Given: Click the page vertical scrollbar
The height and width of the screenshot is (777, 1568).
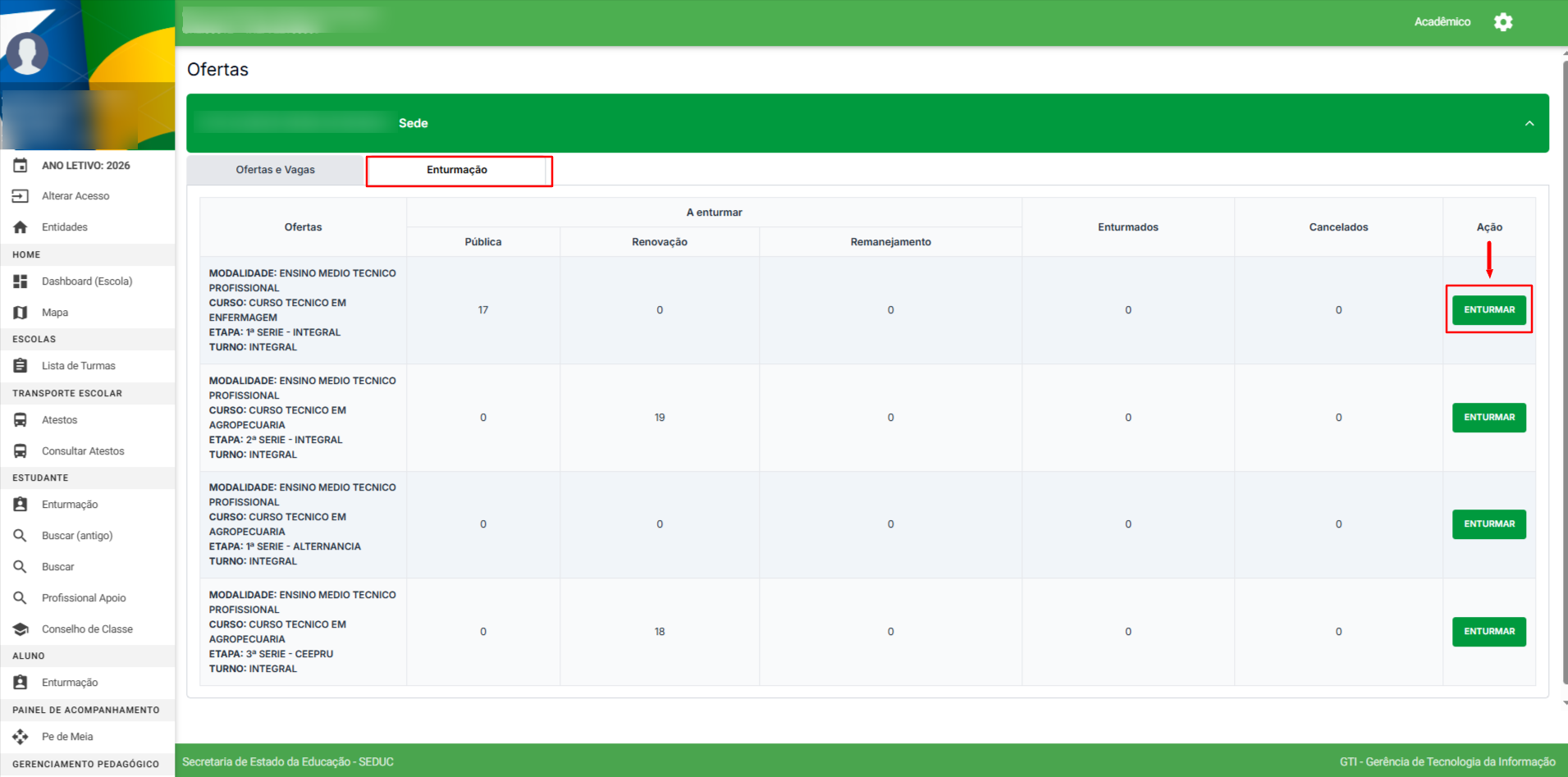Looking at the screenshot, I should coord(1564,369).
